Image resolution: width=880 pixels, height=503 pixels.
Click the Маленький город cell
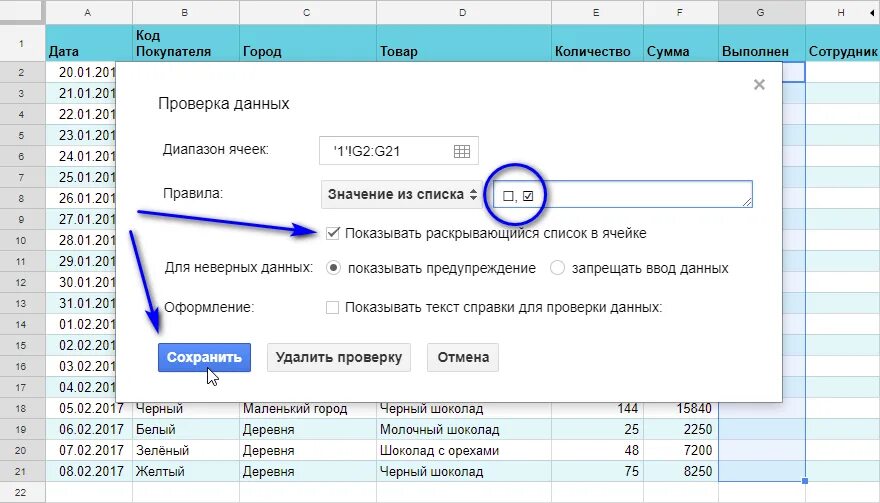[308, 408]
